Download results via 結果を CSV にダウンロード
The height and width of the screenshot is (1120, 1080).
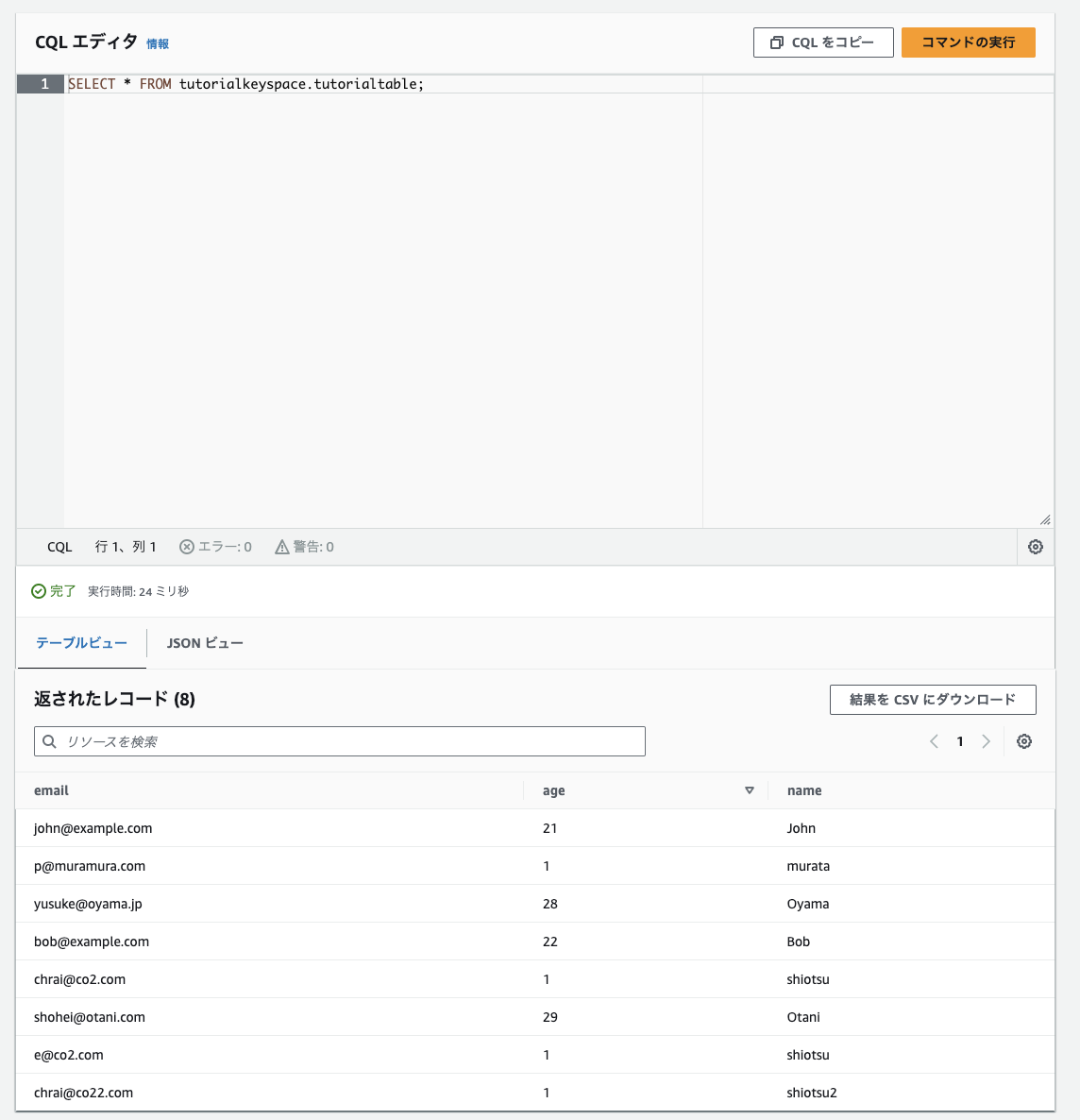point(932,699)
